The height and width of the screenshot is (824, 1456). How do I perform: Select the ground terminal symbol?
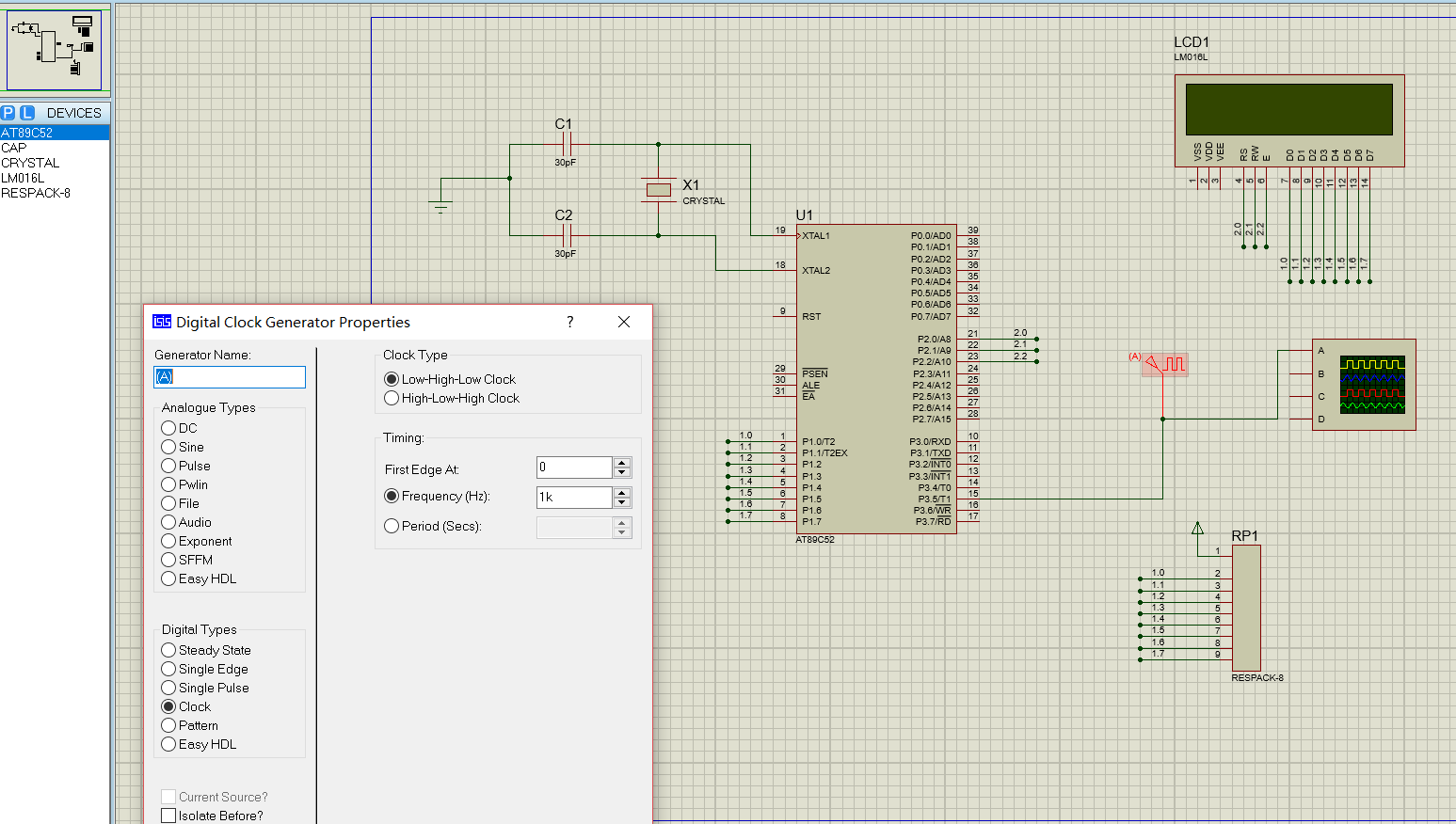tap(440, 206)
